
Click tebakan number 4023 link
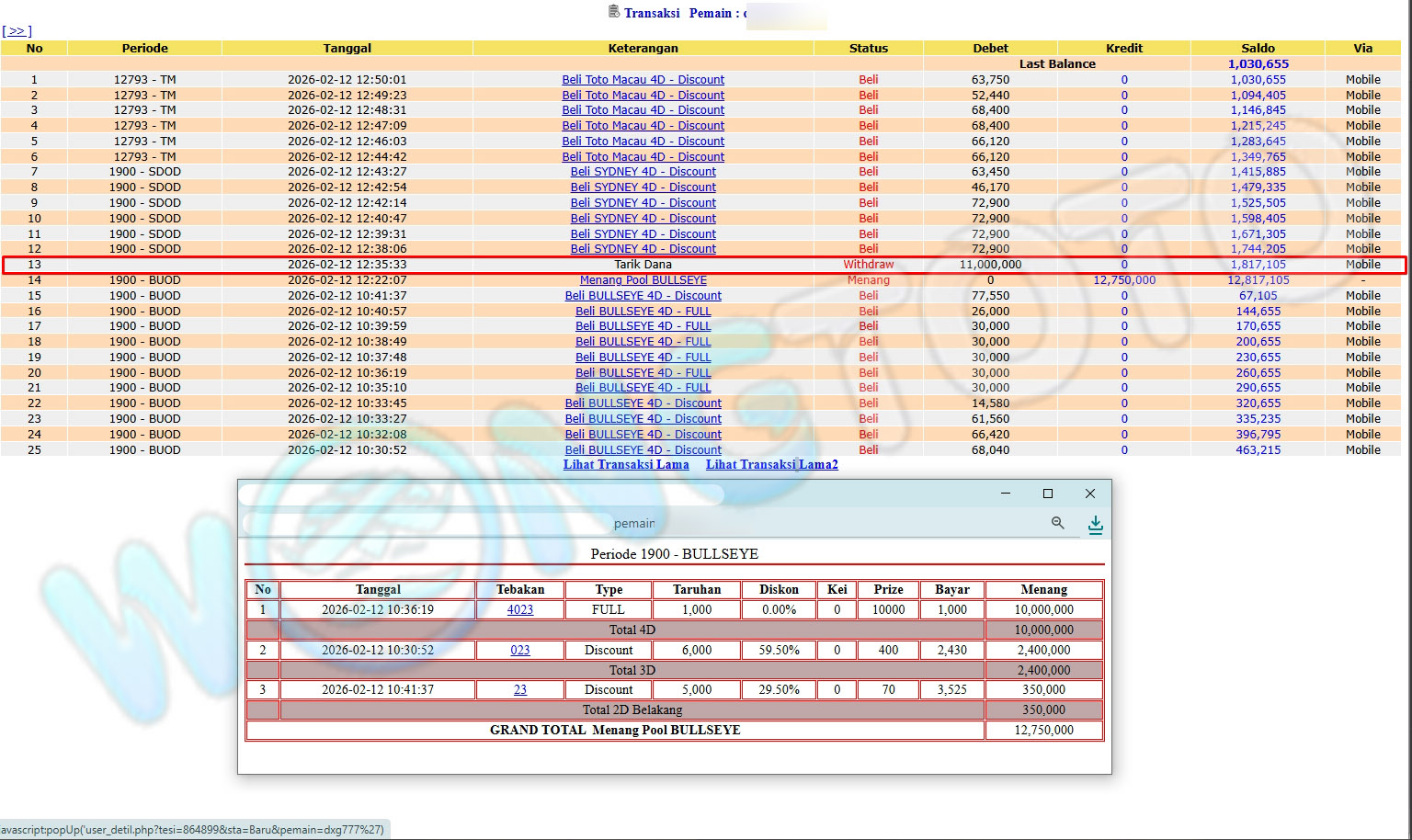pyautogui.click(x=519, y=609)
